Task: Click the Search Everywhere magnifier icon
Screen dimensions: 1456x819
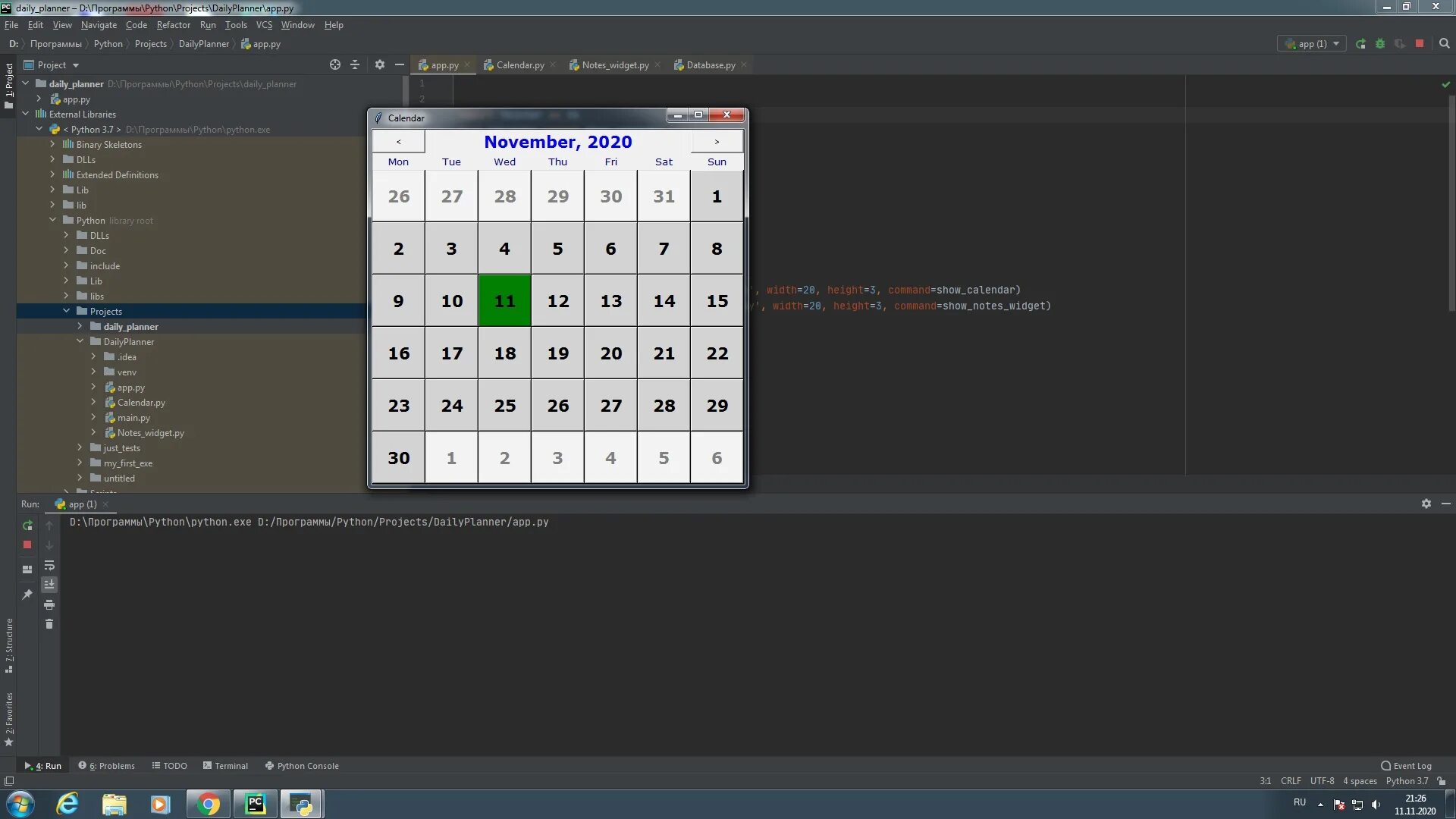Action: [1445, 44]
